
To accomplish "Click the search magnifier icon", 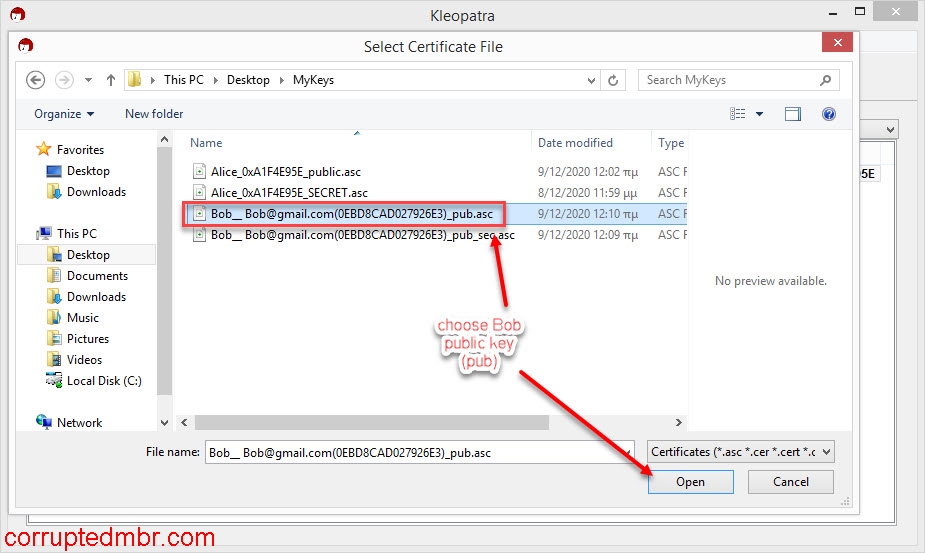I will 825,80.
